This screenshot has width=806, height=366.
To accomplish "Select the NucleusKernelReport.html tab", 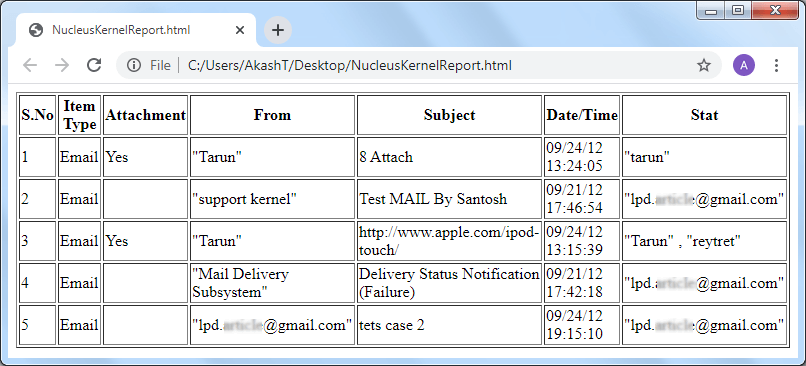I will [x=136, y=30].
